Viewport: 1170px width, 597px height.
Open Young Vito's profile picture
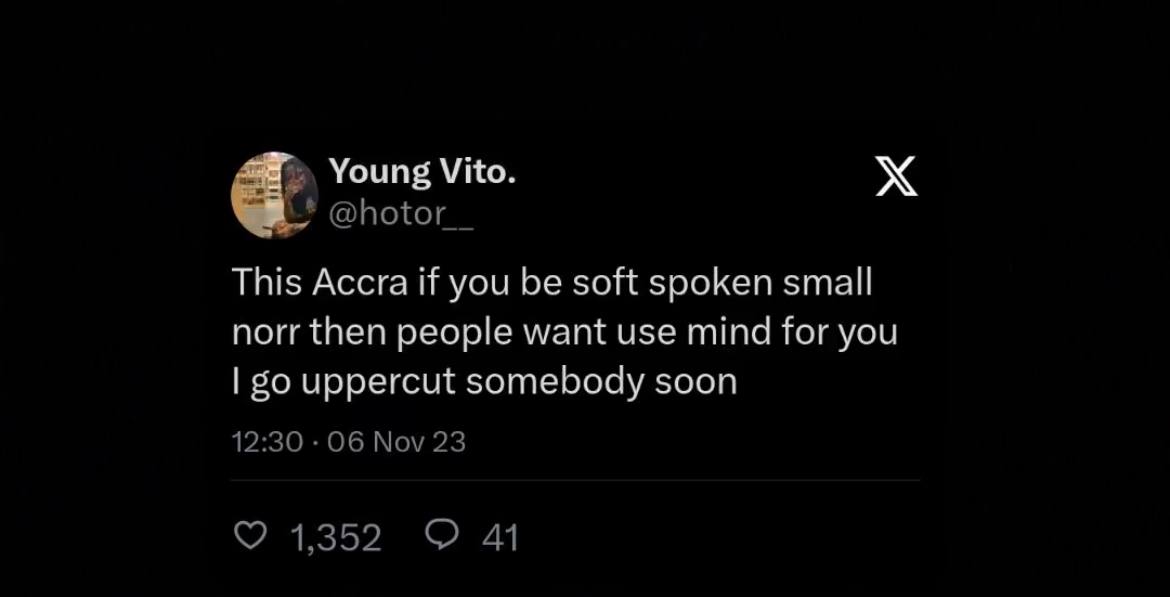click(275, 195)
